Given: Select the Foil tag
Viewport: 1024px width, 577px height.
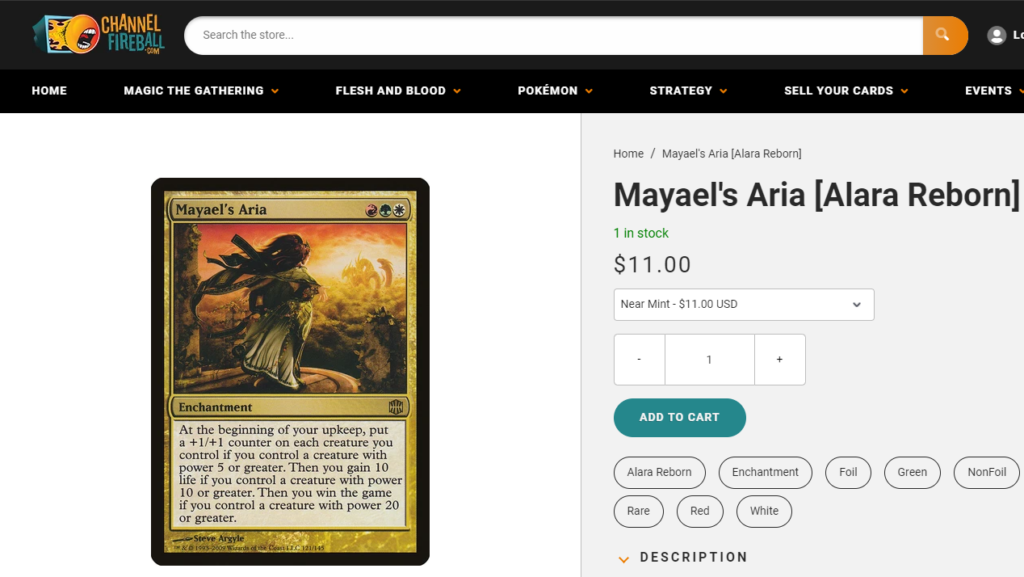Looking at the screenshot, I should 848,473.
